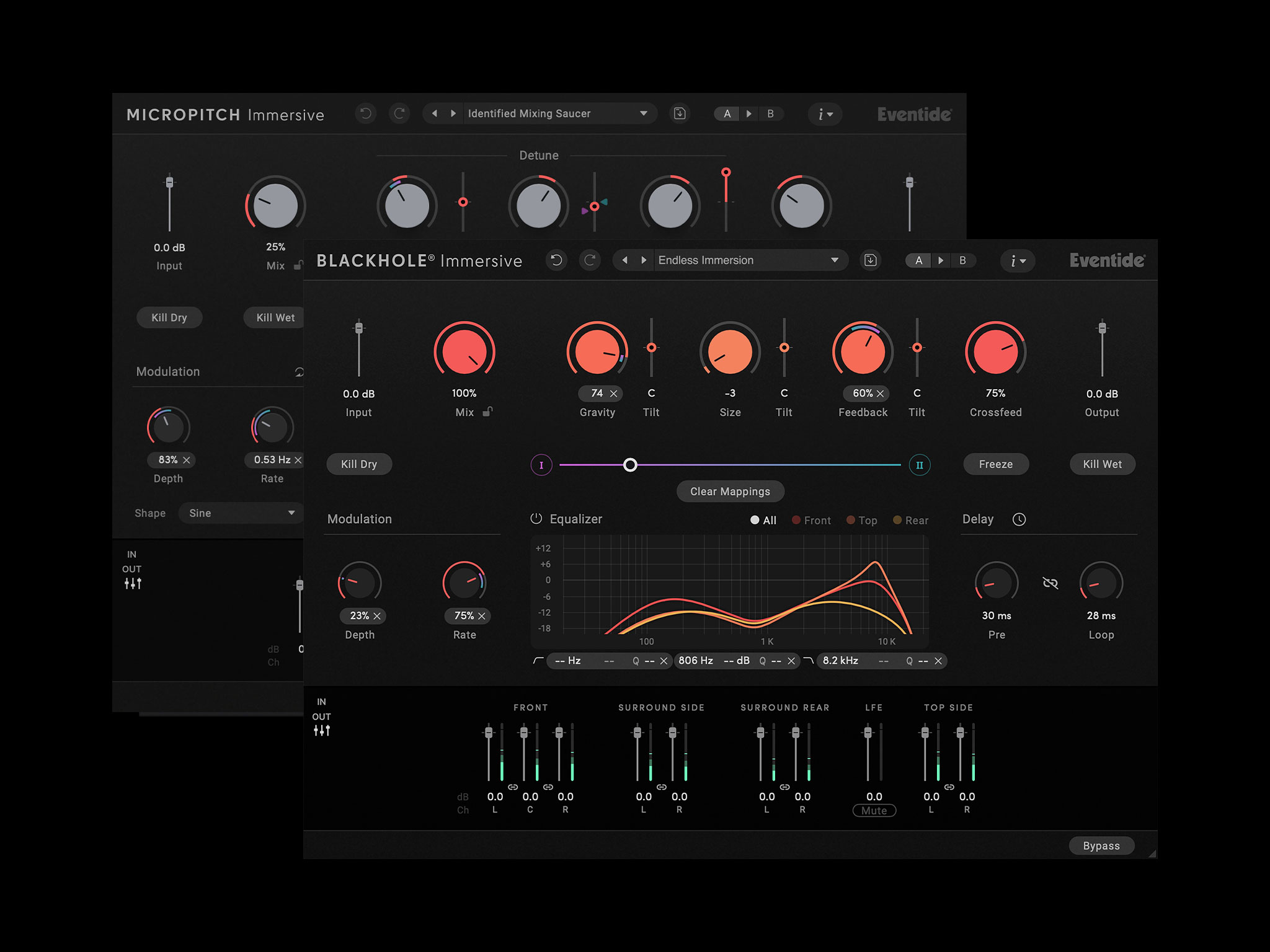Screen dimensions: 1270x952
Task: Click the Gravity Tilt slider
Action: click(x=651, y=348)
